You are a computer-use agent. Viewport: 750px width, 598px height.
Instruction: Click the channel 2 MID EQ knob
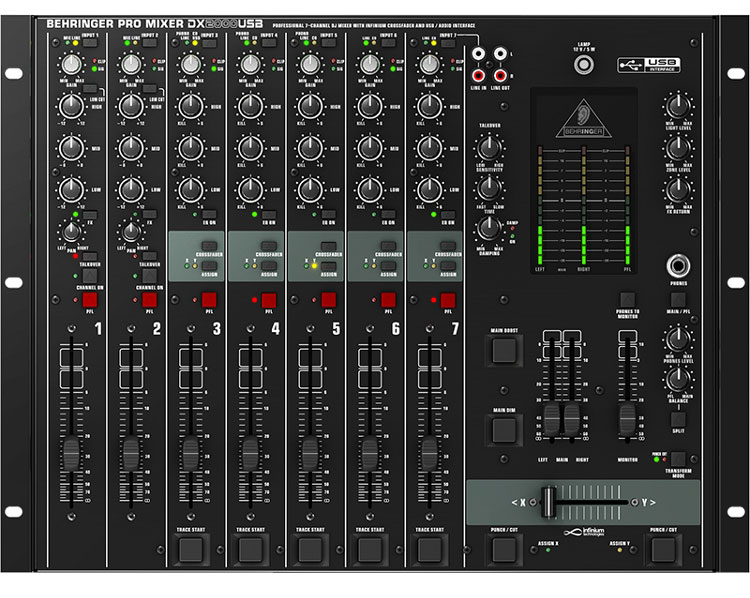(x=131, y=148)
